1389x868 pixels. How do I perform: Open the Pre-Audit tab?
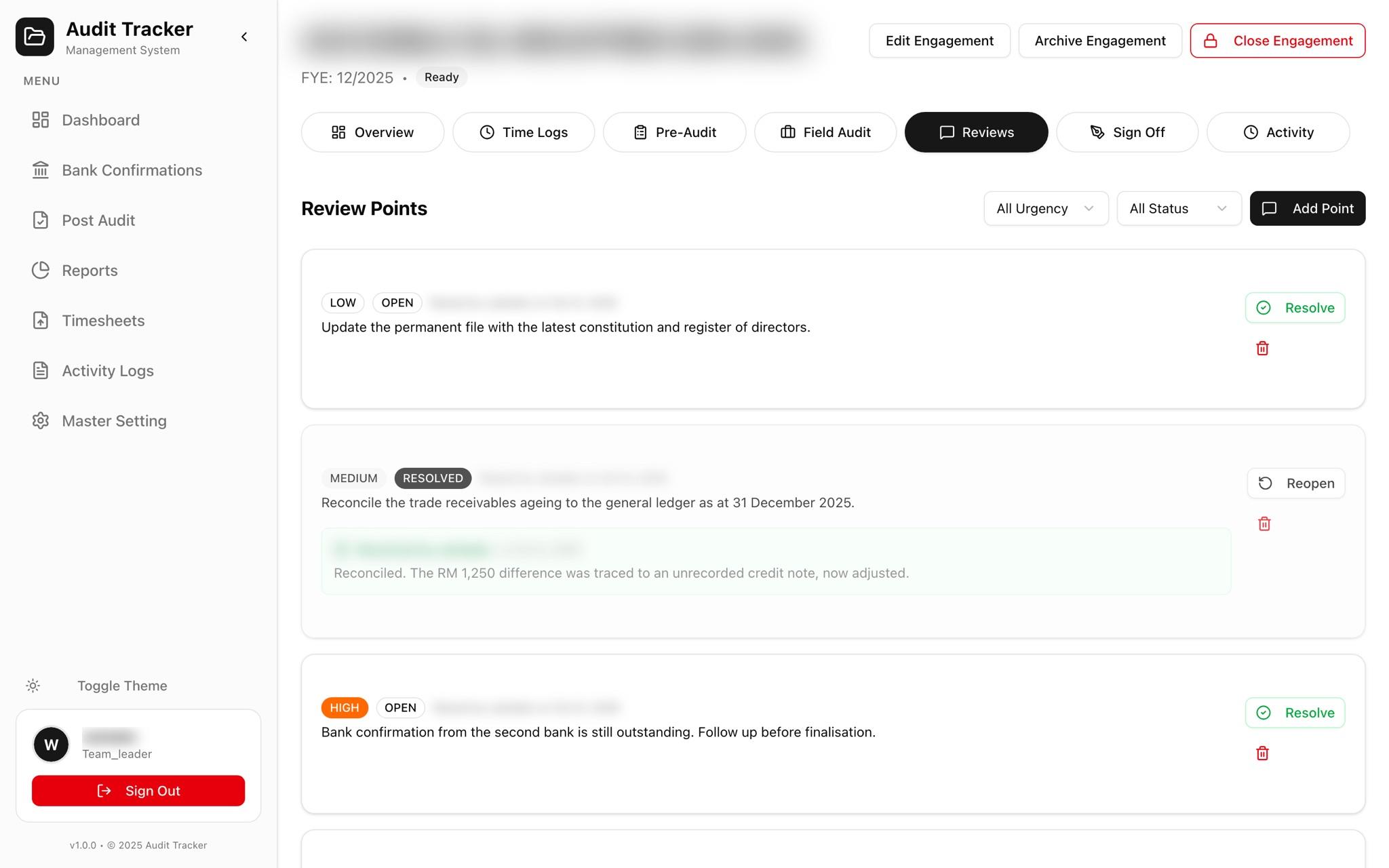pyautogui.click(x=674, y=132)
